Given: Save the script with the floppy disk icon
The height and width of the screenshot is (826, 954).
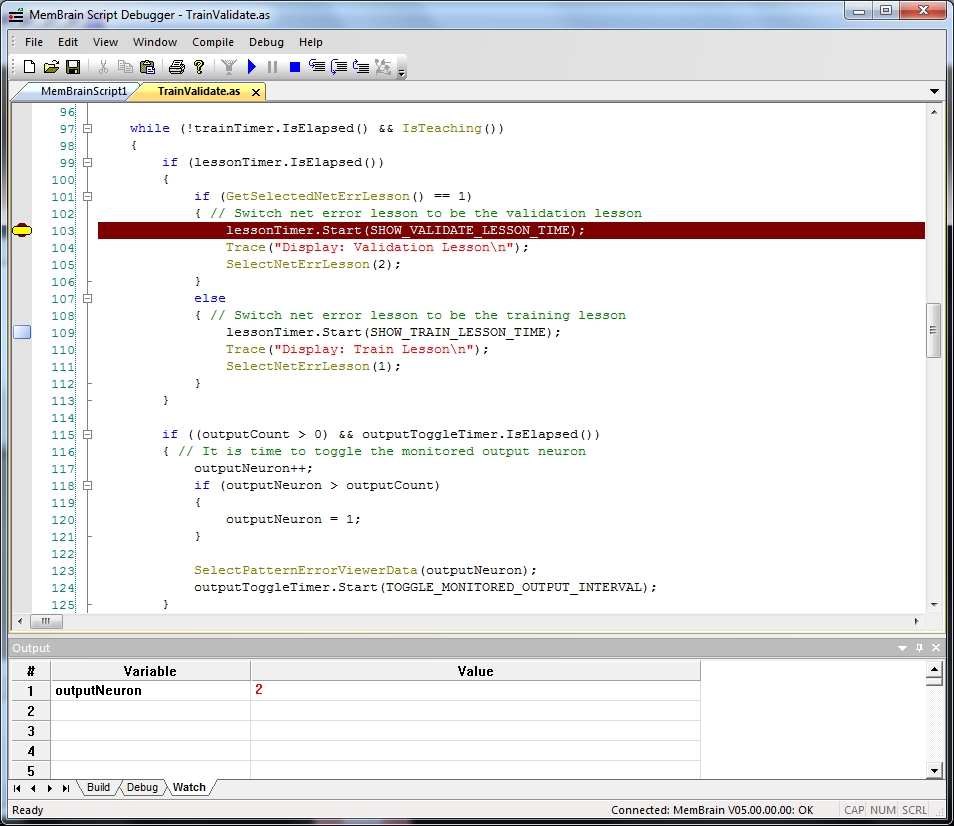Looking at the screenshot, I should 73,67.
